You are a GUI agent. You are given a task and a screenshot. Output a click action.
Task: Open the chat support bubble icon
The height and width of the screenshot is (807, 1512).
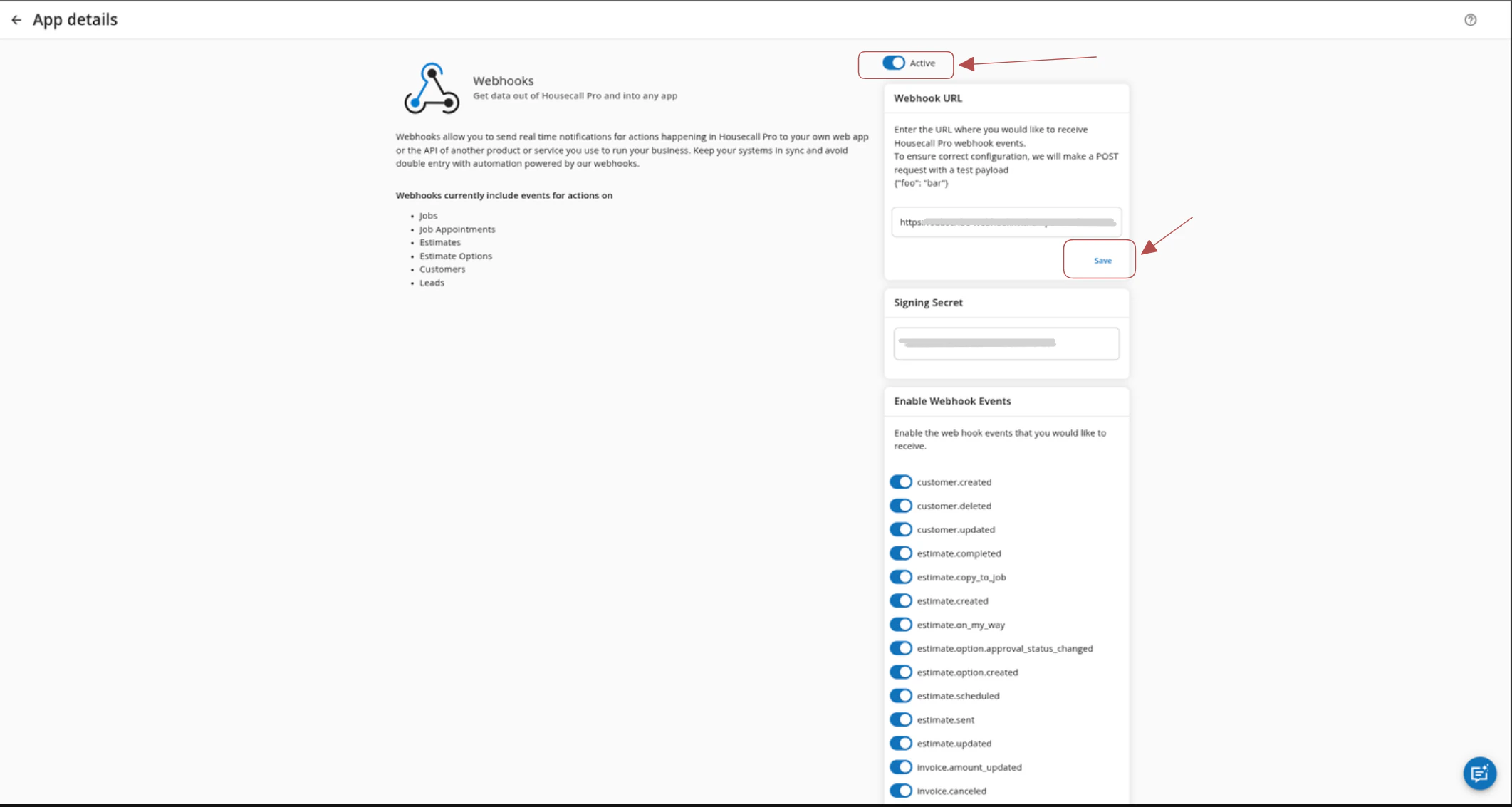pos(1479,773)
